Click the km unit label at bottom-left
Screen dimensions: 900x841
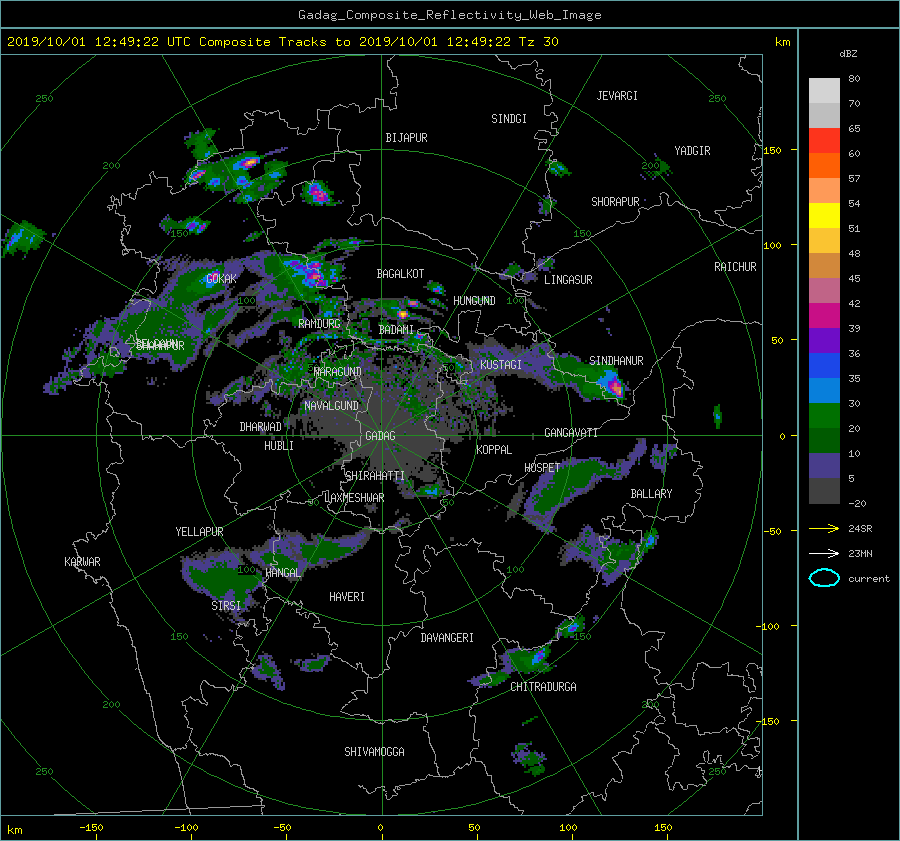click(15, 830)
